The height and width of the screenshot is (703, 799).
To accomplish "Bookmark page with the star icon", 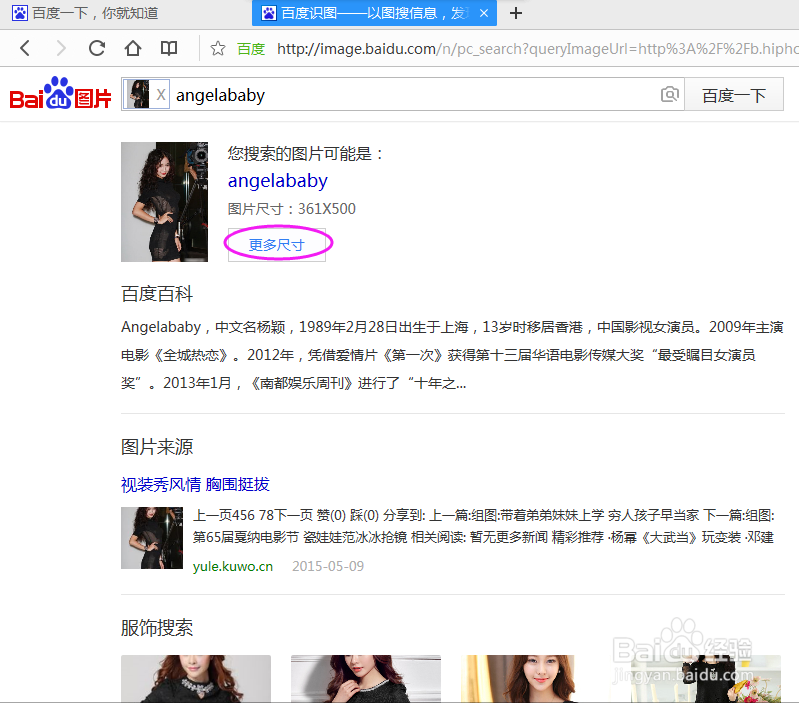I will 218,48.
